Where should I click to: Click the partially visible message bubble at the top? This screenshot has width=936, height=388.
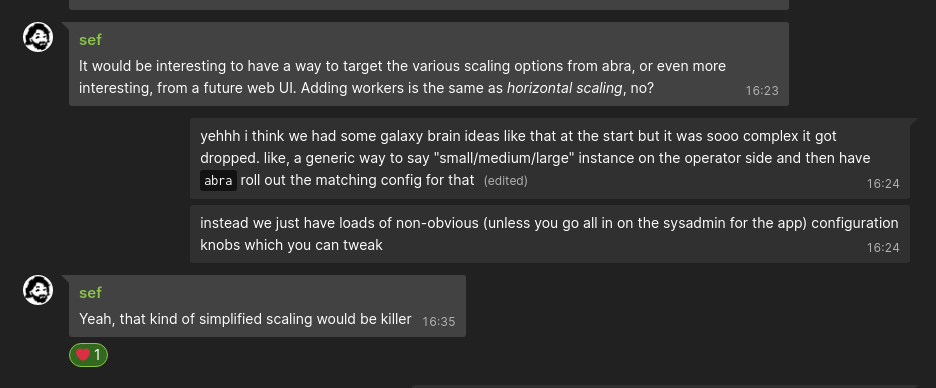pyautogui.click(x=429, y=5)
